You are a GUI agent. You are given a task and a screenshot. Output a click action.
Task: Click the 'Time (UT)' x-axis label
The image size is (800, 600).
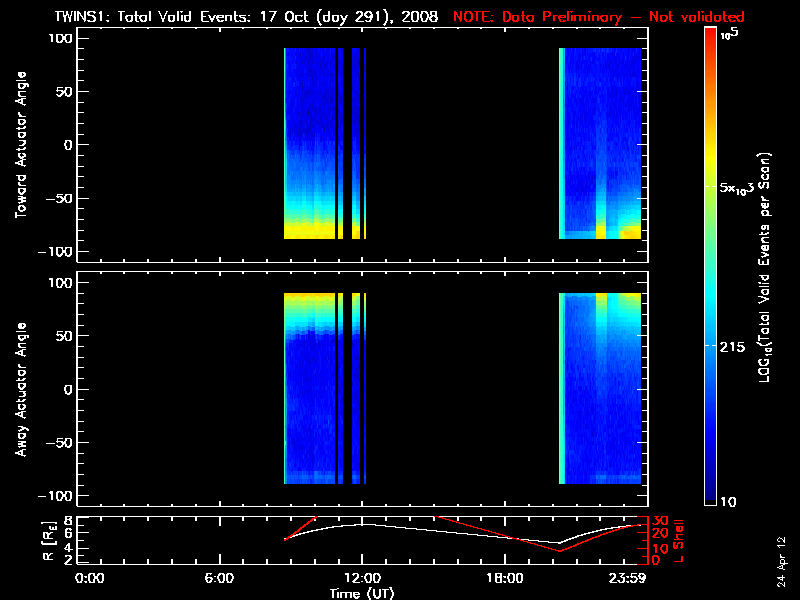click(364, 593)
